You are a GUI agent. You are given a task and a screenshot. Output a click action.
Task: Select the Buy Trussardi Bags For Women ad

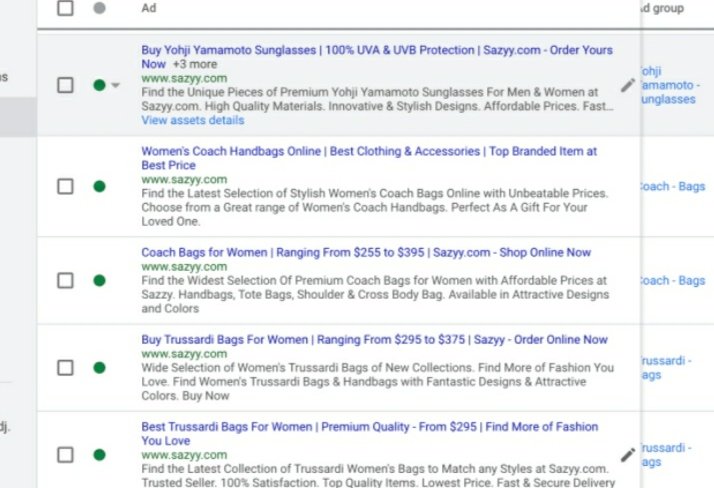click(65, 368)
